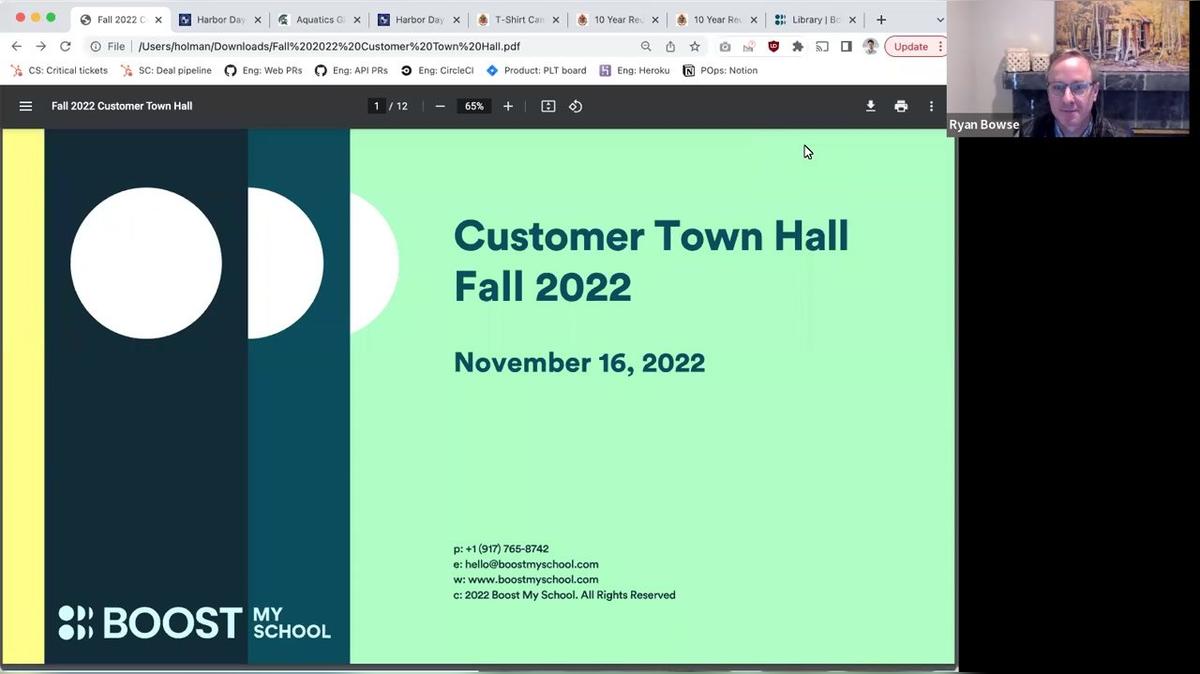The image size is (1200, 674).
Task: Open the PDF more-options three-dot menu
Action: coord(931,106)
